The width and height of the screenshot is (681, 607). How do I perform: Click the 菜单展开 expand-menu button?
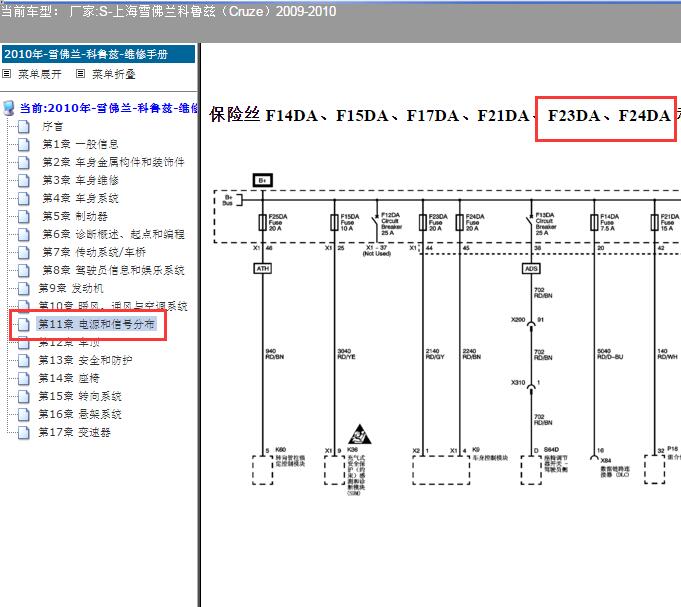coord(40,74)
